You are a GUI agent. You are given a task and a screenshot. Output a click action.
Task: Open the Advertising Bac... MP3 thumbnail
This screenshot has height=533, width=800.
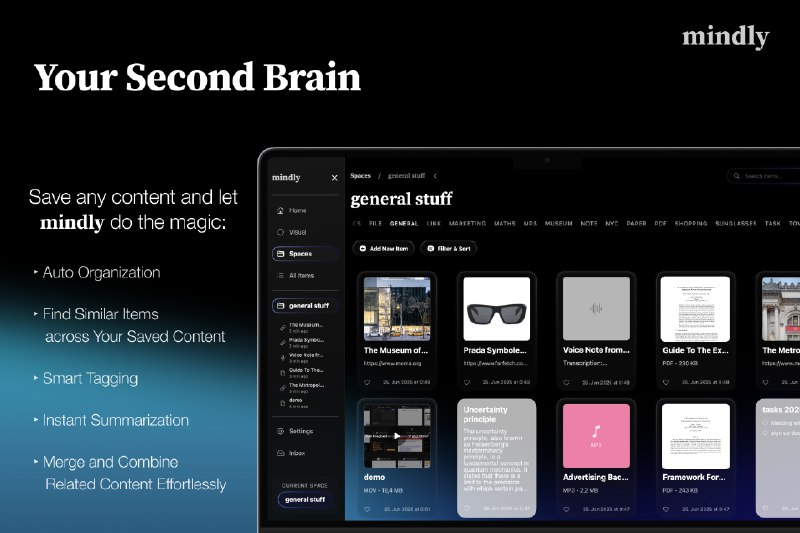(x=596, y=435)
